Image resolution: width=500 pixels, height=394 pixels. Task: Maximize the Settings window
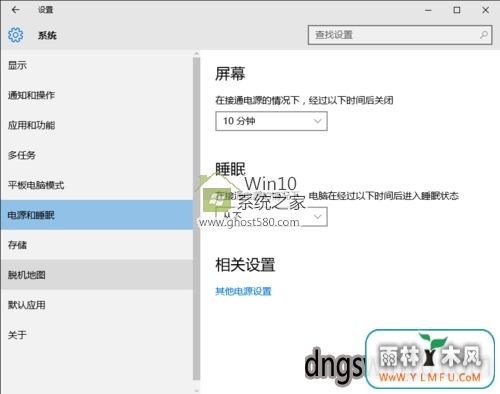[457, 10]
